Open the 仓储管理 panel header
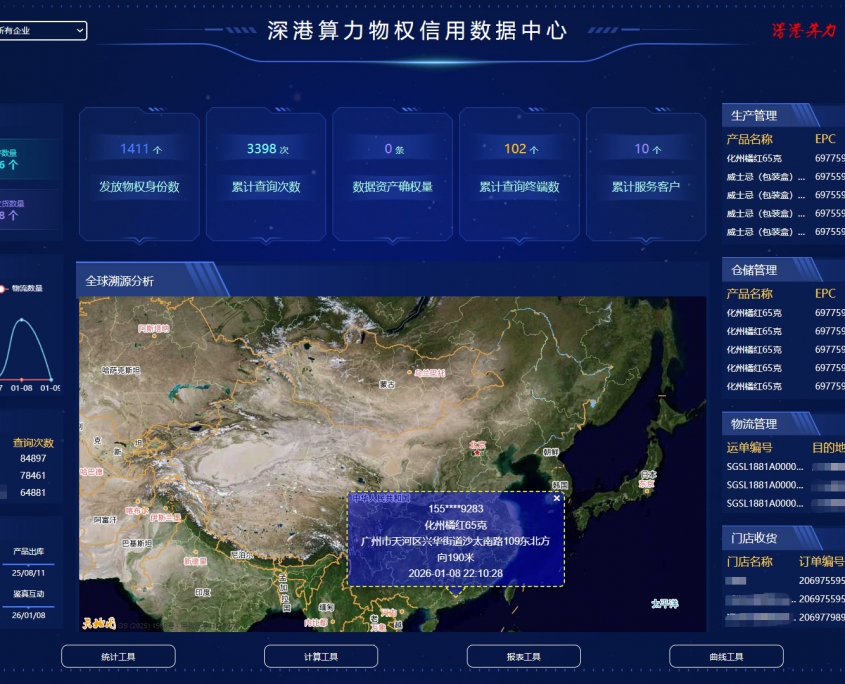Screen dimensions: 845x684 [754, 270]
